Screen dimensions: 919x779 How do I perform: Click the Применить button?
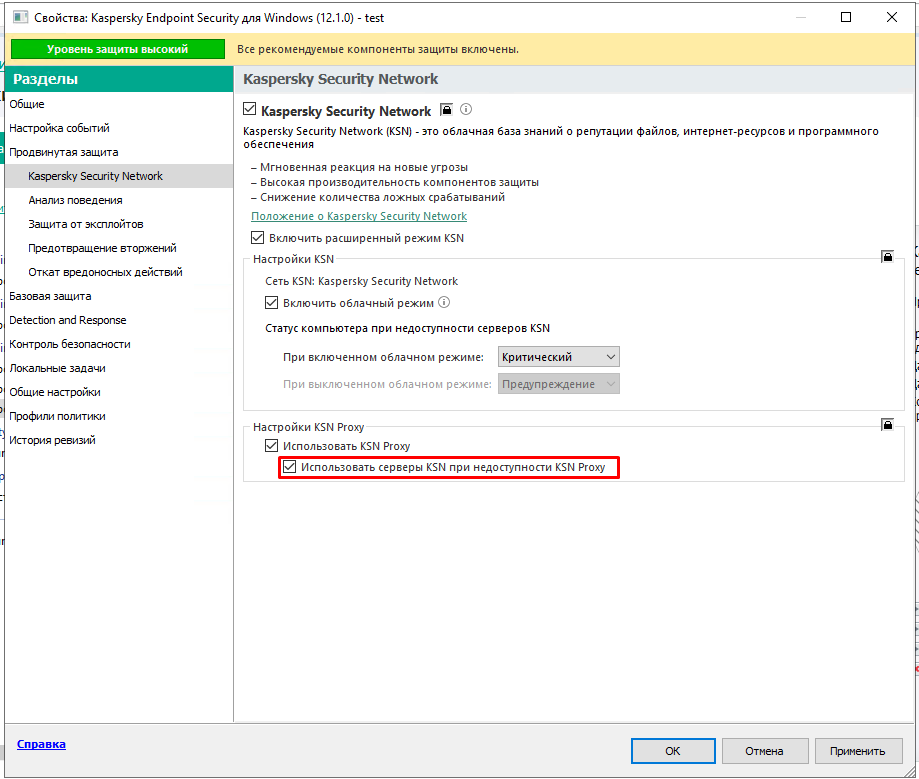click(857, 751)
